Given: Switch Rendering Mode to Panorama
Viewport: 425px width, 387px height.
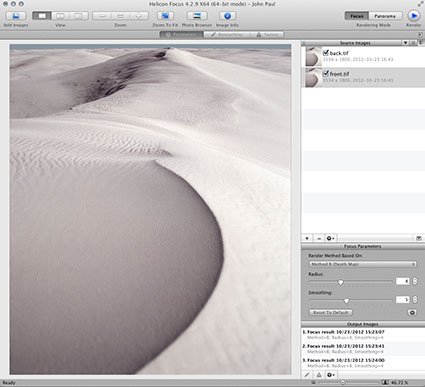Looking at the screenshot, I should (x=385, y=16).
